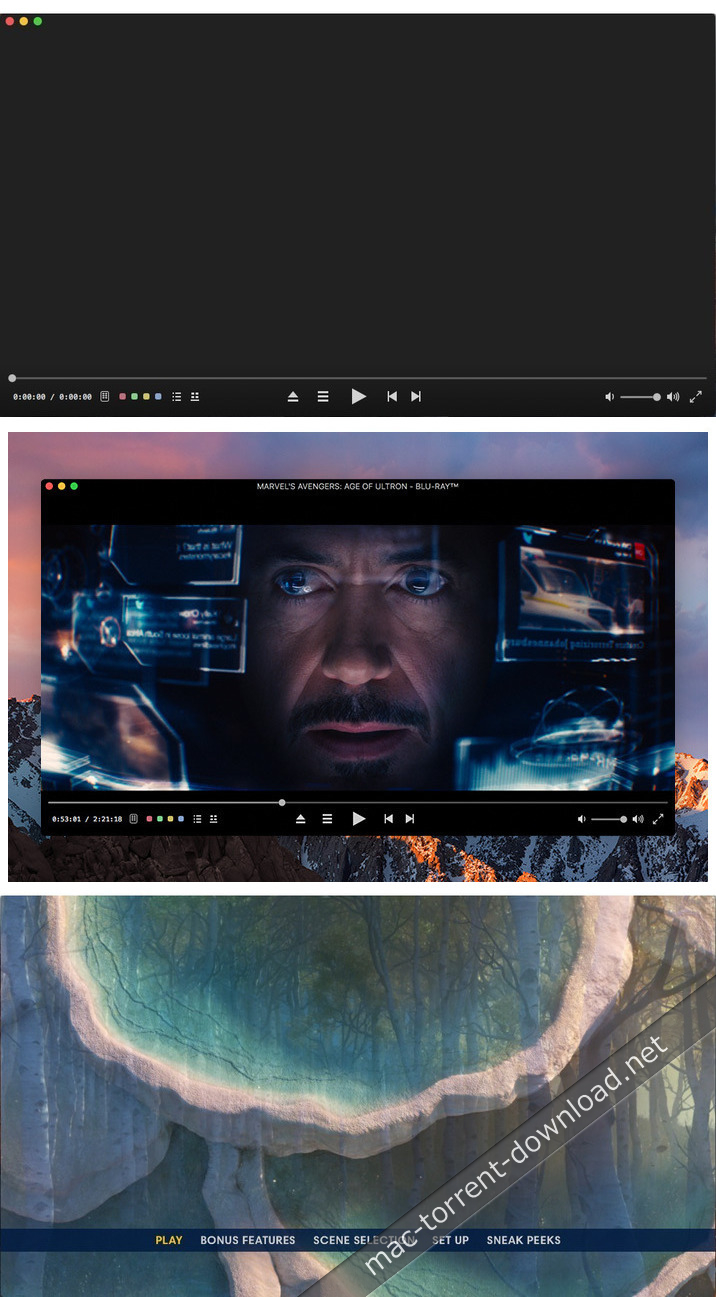
Task: Open SET UP in the disc menu
Action: pyautogui.click(x=450, y=1240)
